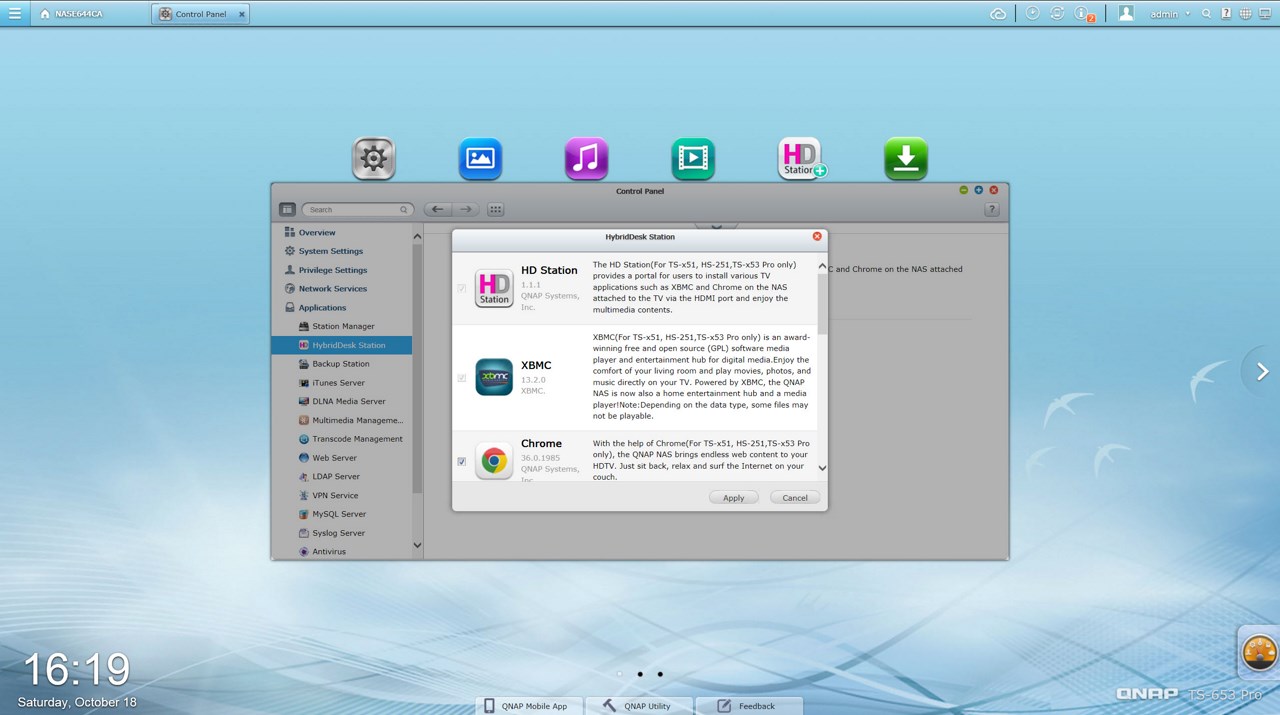1280x715 pixels.
Task: Open the Feedback link
Action: coord(748,706)
